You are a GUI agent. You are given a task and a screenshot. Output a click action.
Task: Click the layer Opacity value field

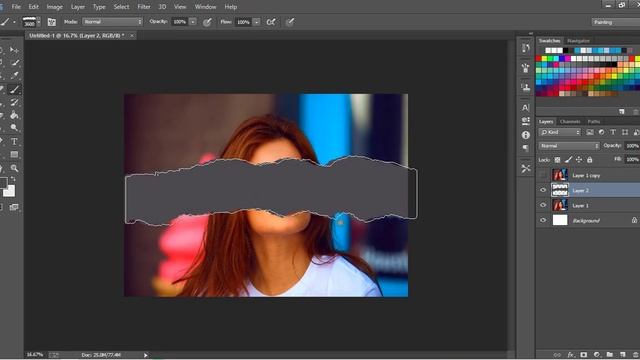coord(632,146)
